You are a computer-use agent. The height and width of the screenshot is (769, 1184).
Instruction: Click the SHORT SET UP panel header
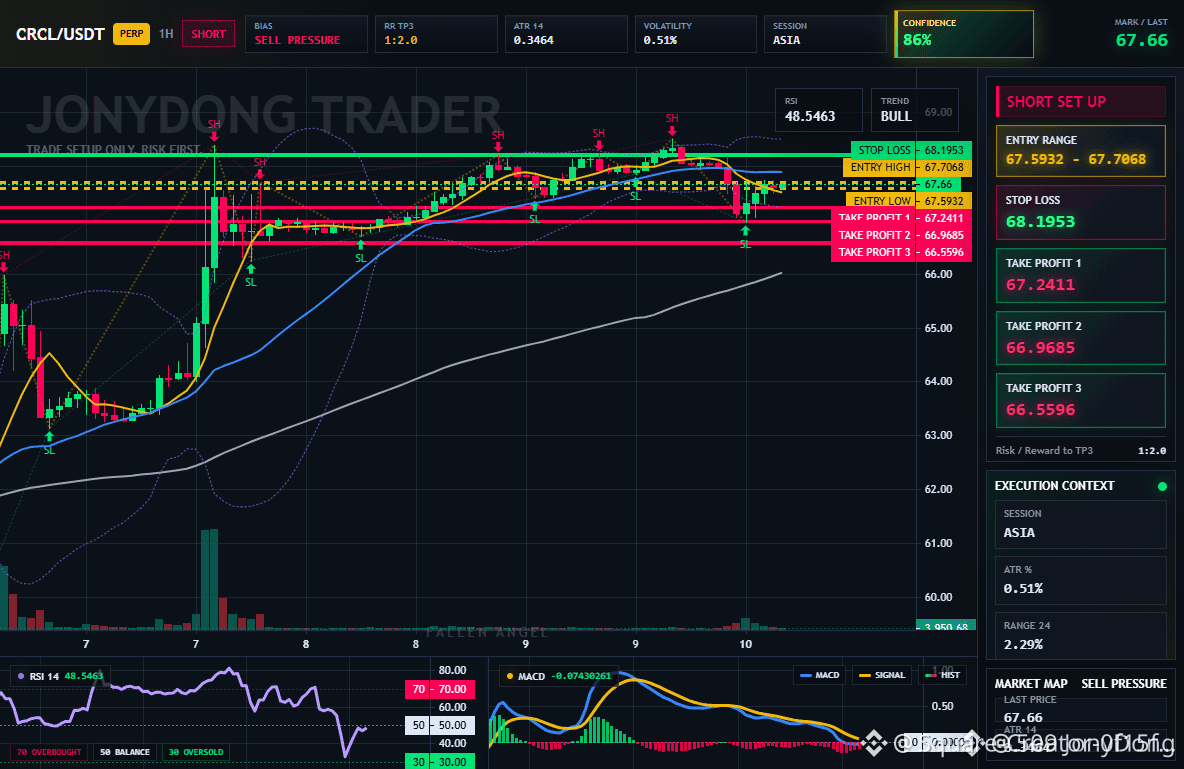click(1081, 102)
